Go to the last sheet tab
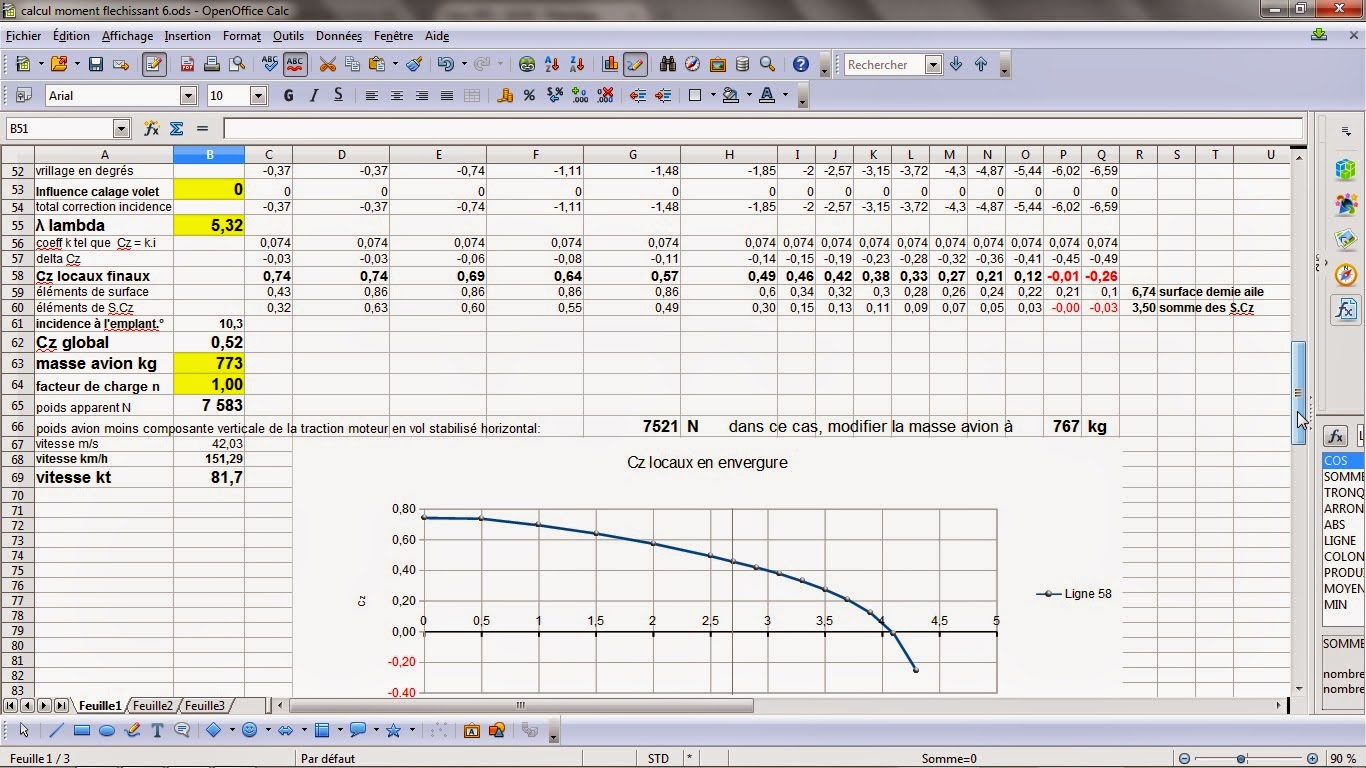The image size is (1366, 768). pos(61,705)
